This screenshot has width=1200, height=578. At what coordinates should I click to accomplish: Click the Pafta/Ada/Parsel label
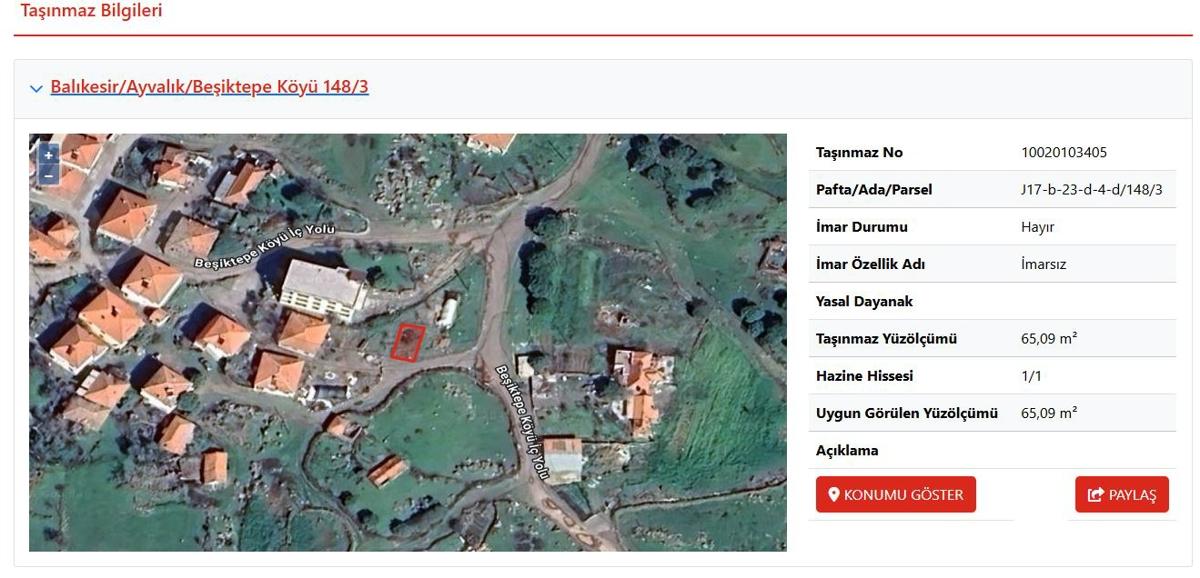pos(874,190)
